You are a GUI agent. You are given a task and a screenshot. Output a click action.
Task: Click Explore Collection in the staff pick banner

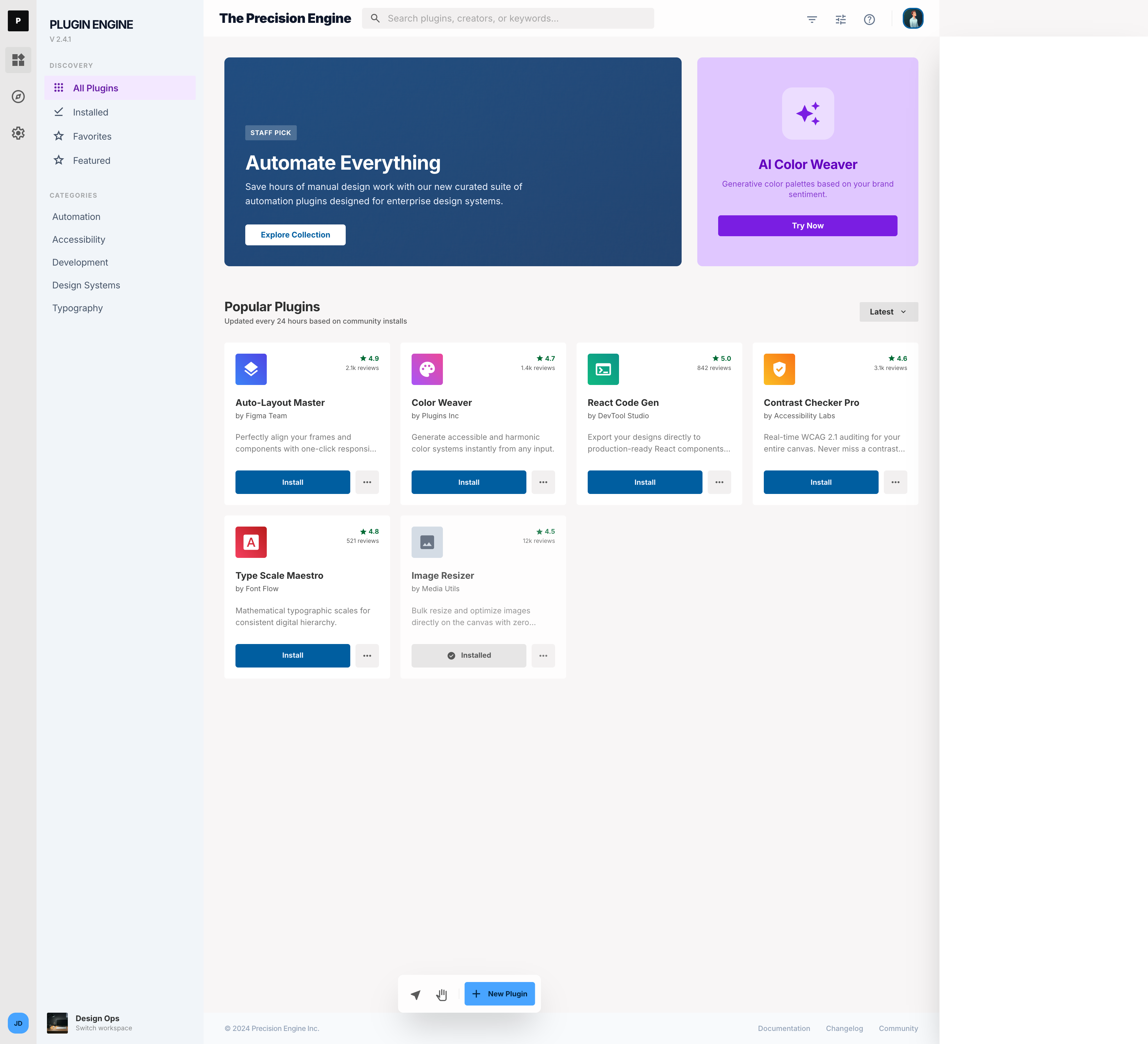click(x=295, y=235)
